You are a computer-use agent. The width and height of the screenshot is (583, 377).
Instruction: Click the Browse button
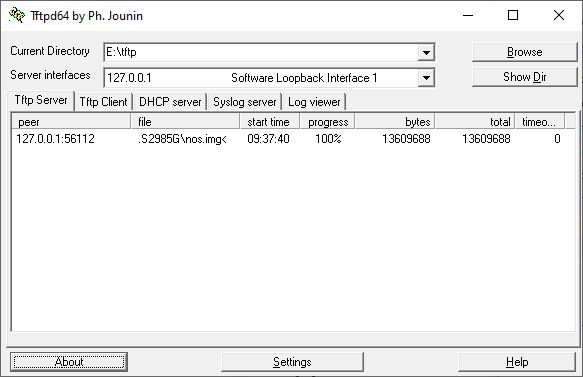[524, 52]
